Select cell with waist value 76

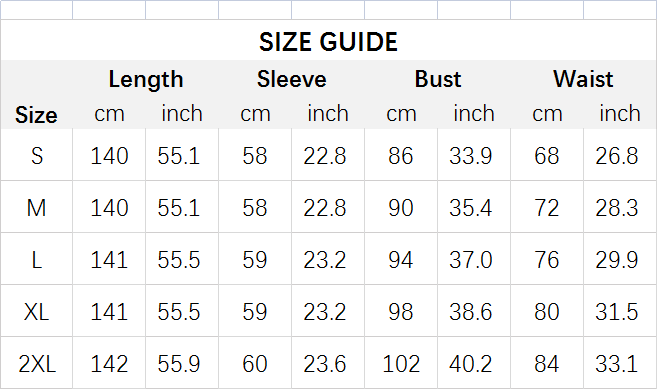pos(547,259)
